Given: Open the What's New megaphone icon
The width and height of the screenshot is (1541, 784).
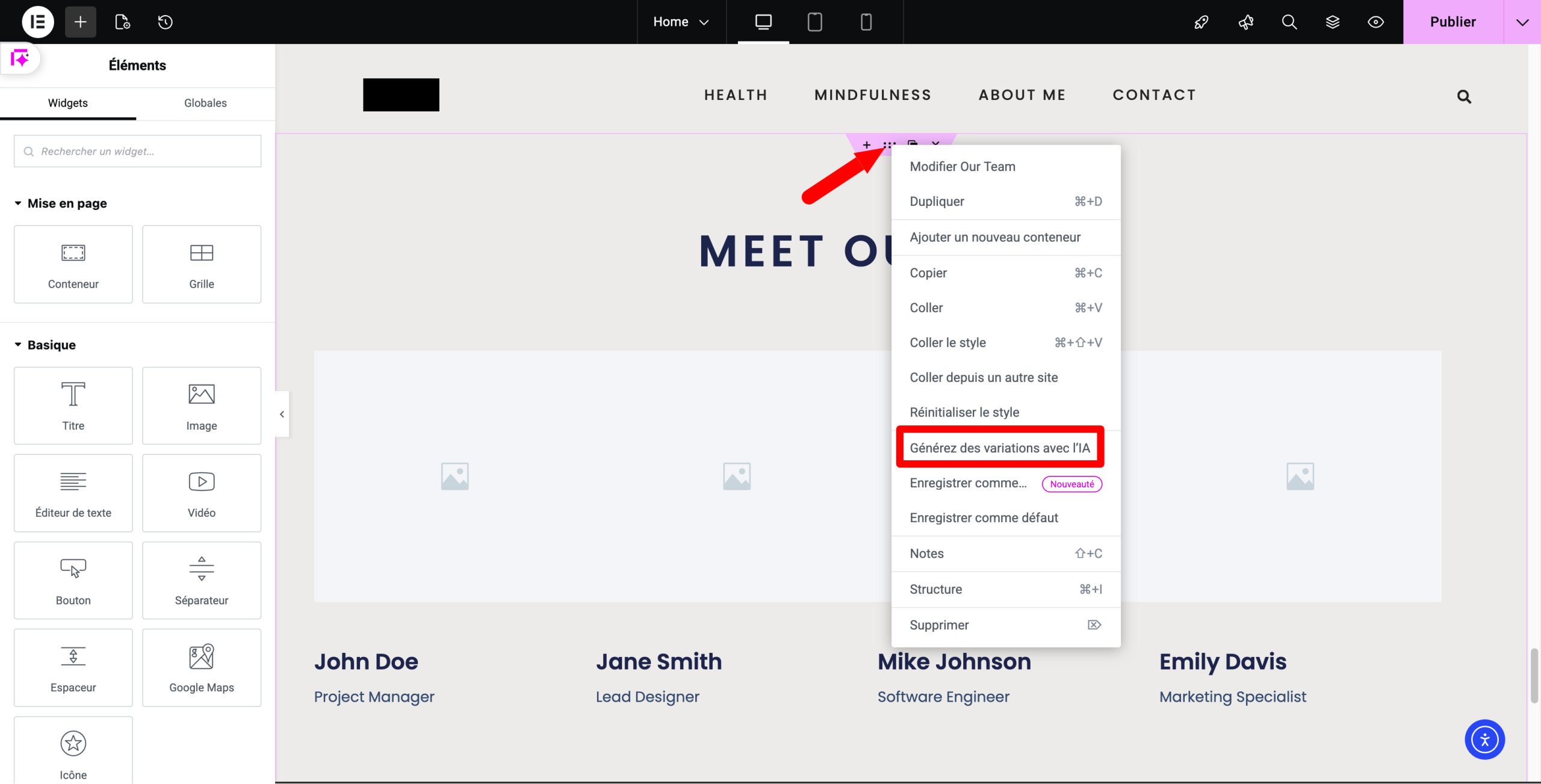Looking at the screenshot, I should point(1245,22).
